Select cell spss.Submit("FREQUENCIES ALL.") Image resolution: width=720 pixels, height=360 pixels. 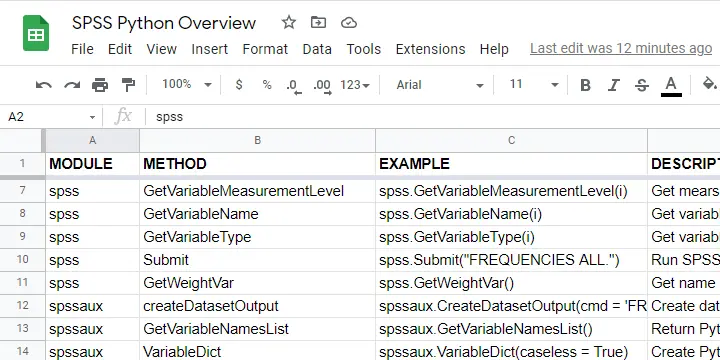coord(511,260)
